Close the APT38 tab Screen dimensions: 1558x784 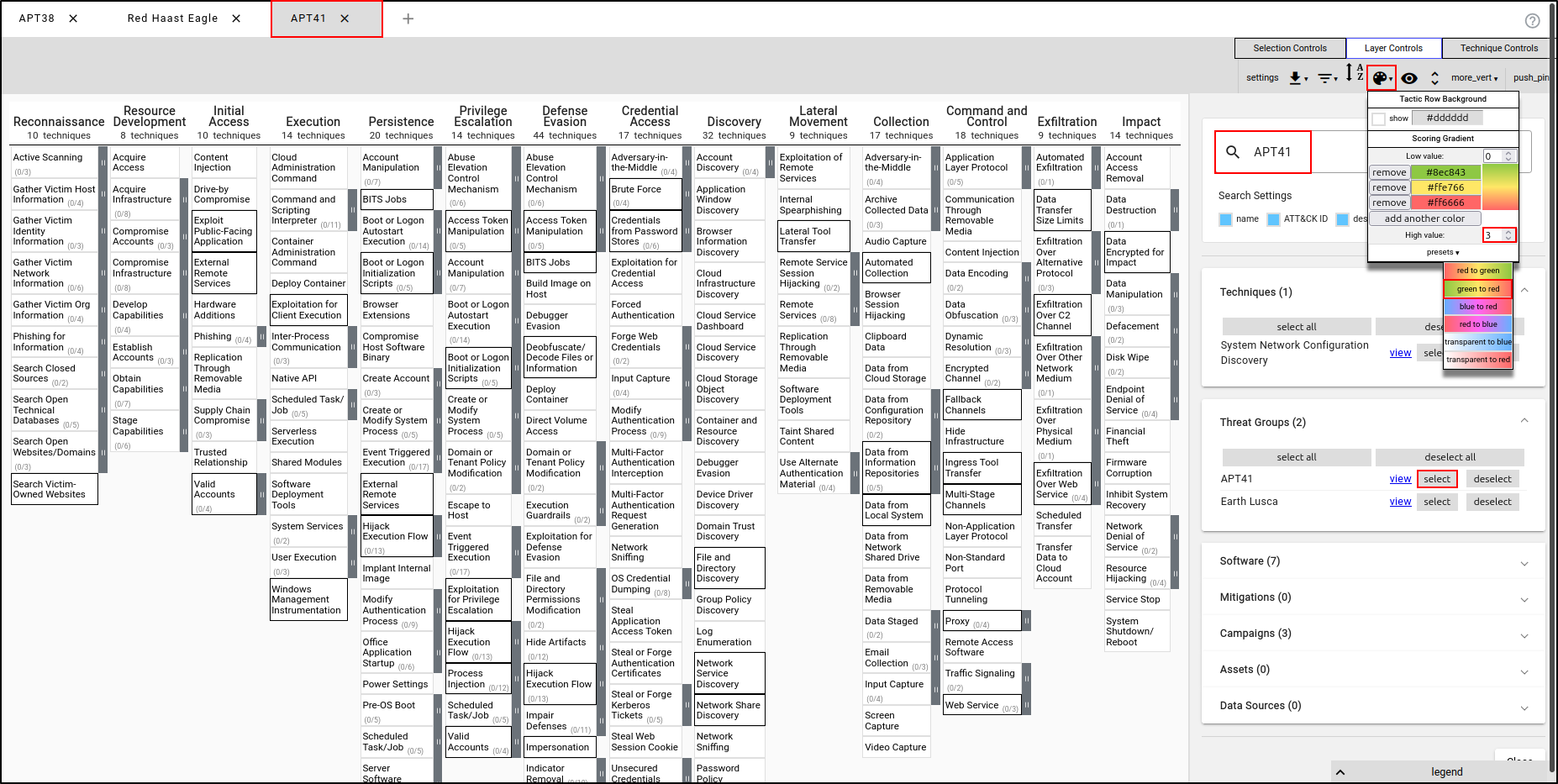point(73,18)
